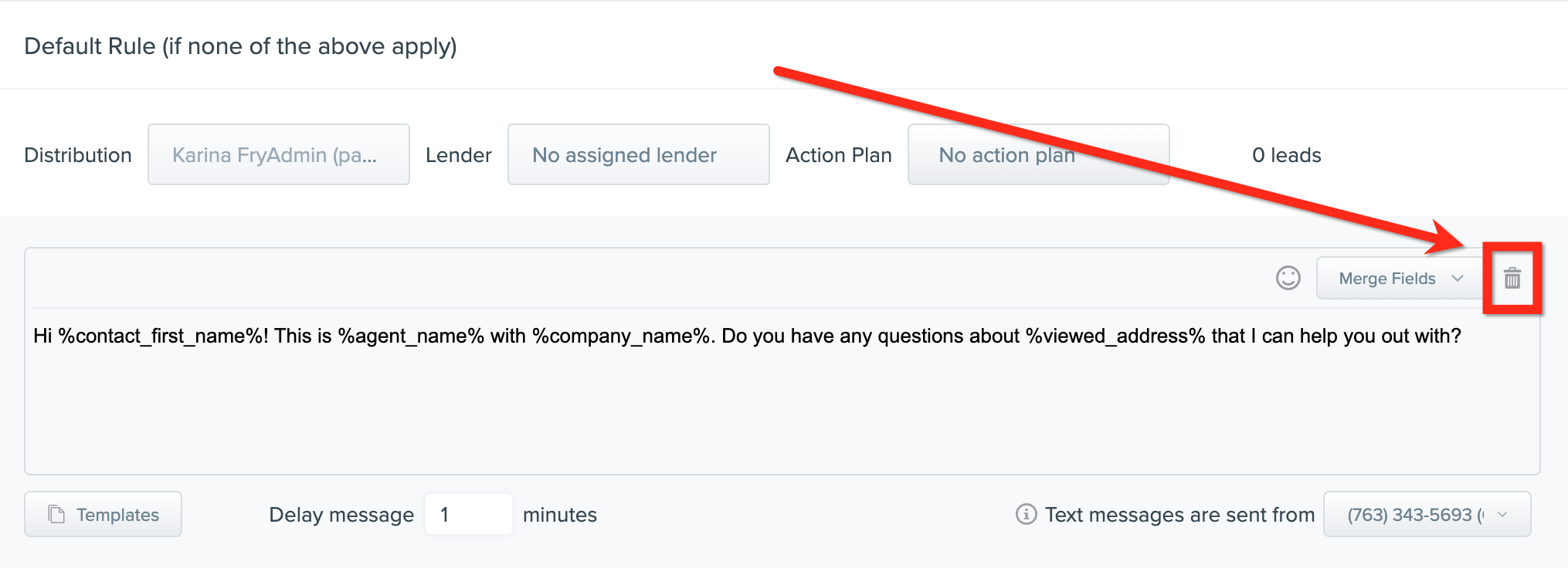1568x568 pixels.
Task: Click the Distribution label
Action: coord(78,155)
